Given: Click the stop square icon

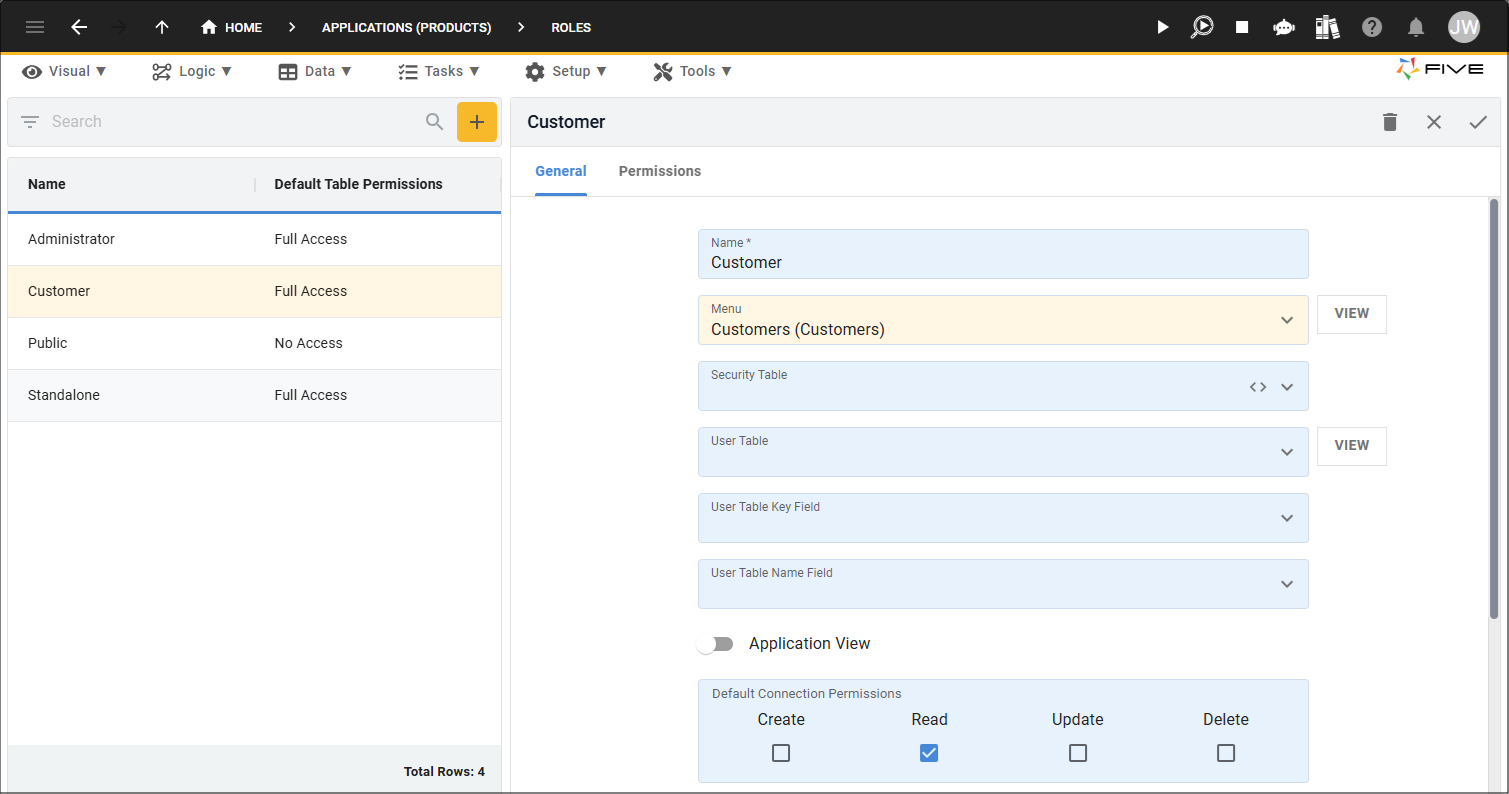Looking at the screenshot, I should click(1242, 27).
